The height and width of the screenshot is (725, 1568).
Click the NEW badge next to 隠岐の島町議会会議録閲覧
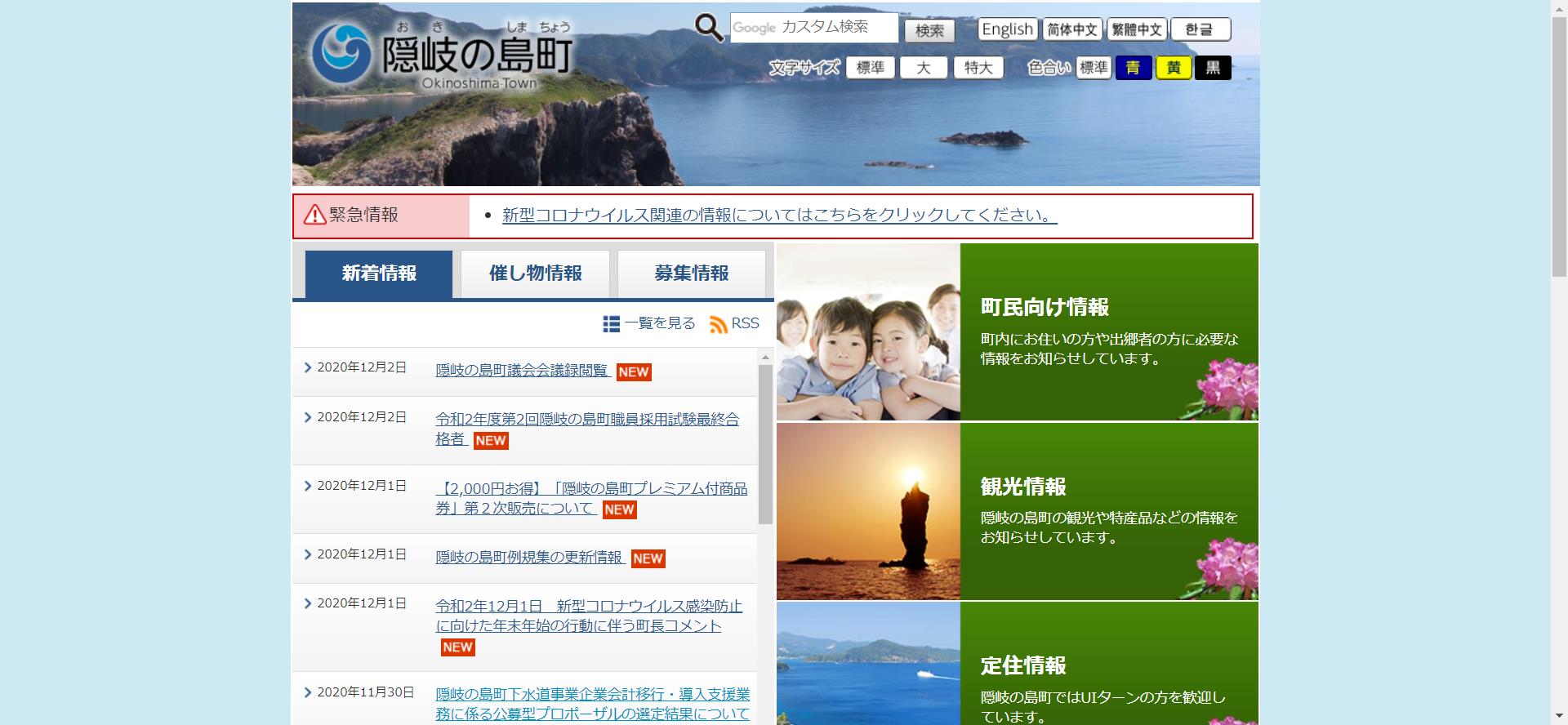point(634,372)
